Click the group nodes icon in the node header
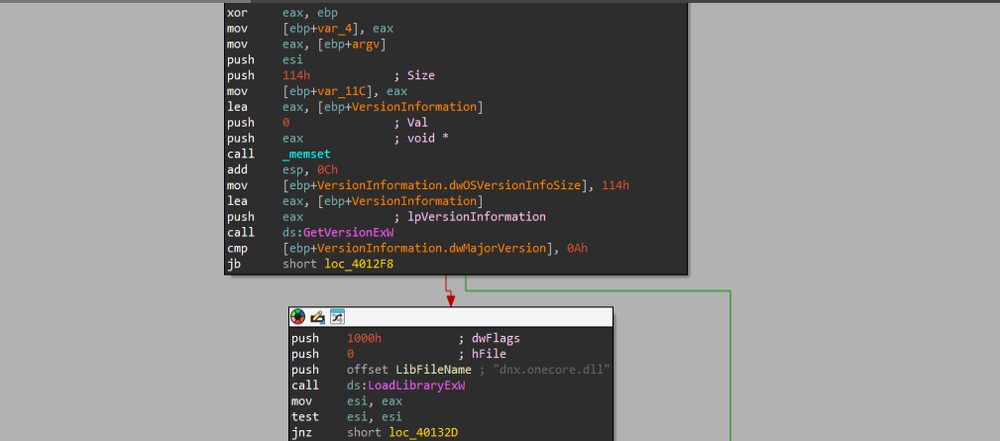 coord(337,316)
